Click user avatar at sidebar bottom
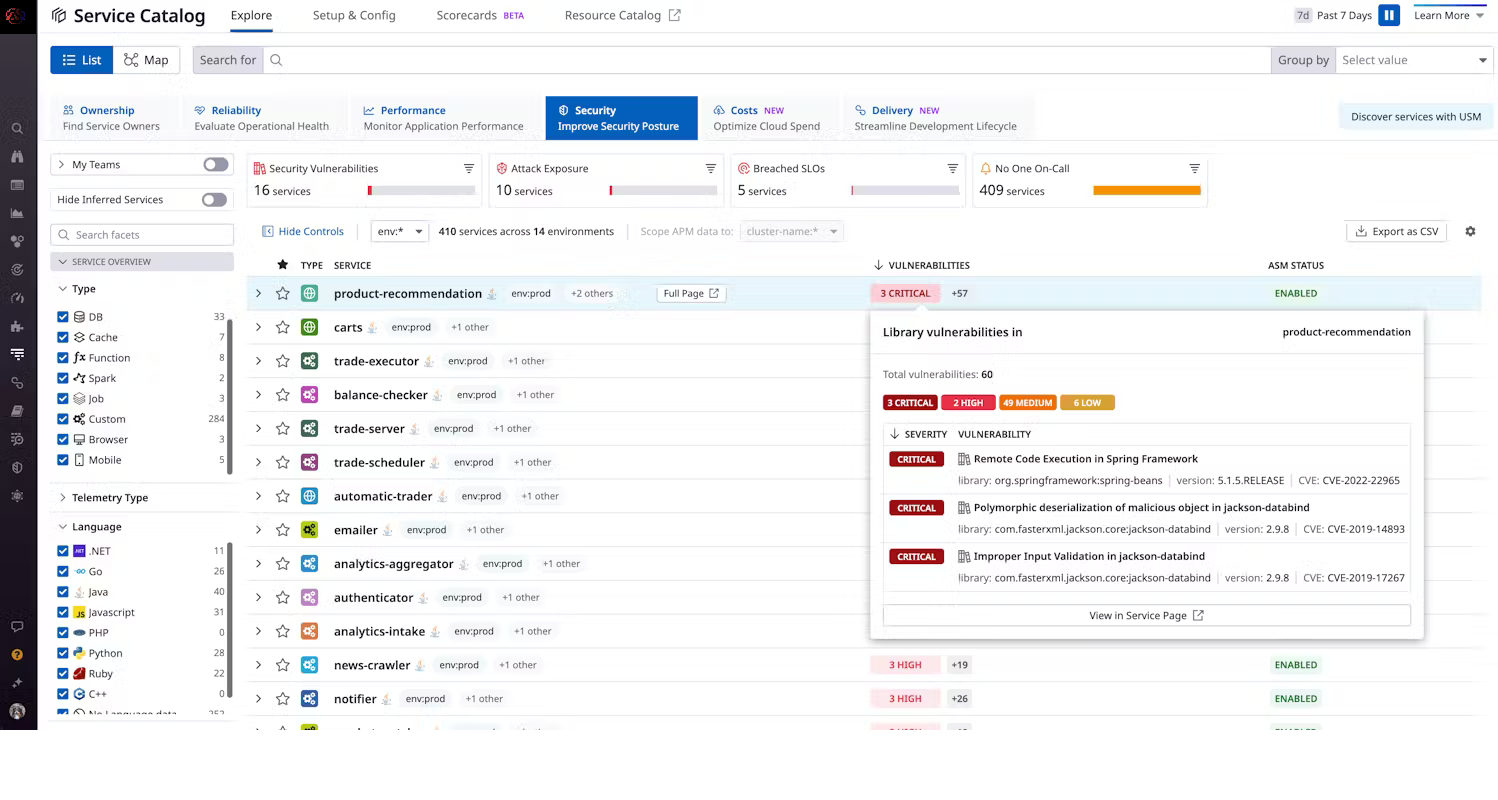Screen dimensions: 1498x800 click(17, 712)
